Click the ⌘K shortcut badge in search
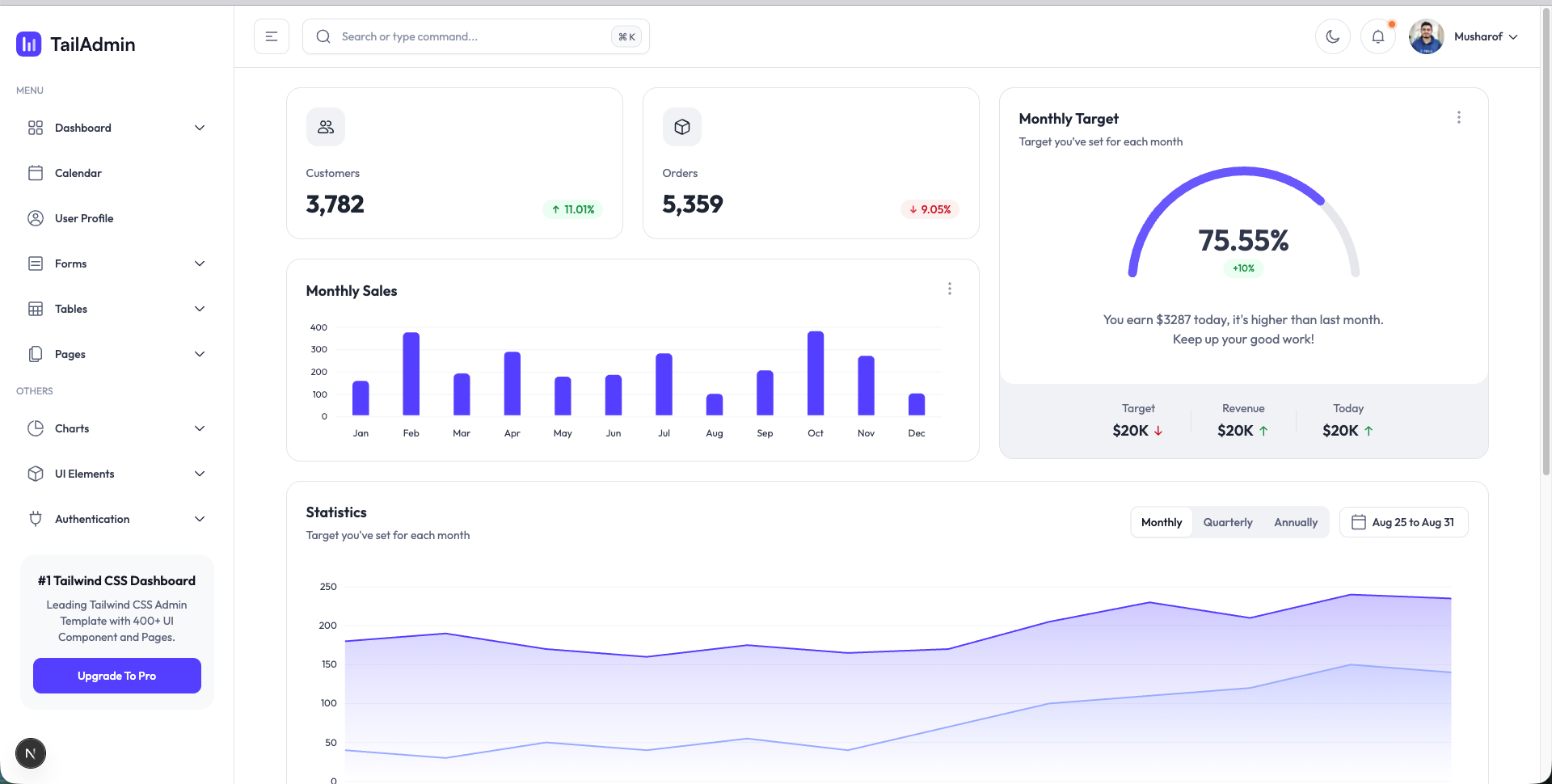This screenshot has height=784, width=1552. (x=626, y=36)
